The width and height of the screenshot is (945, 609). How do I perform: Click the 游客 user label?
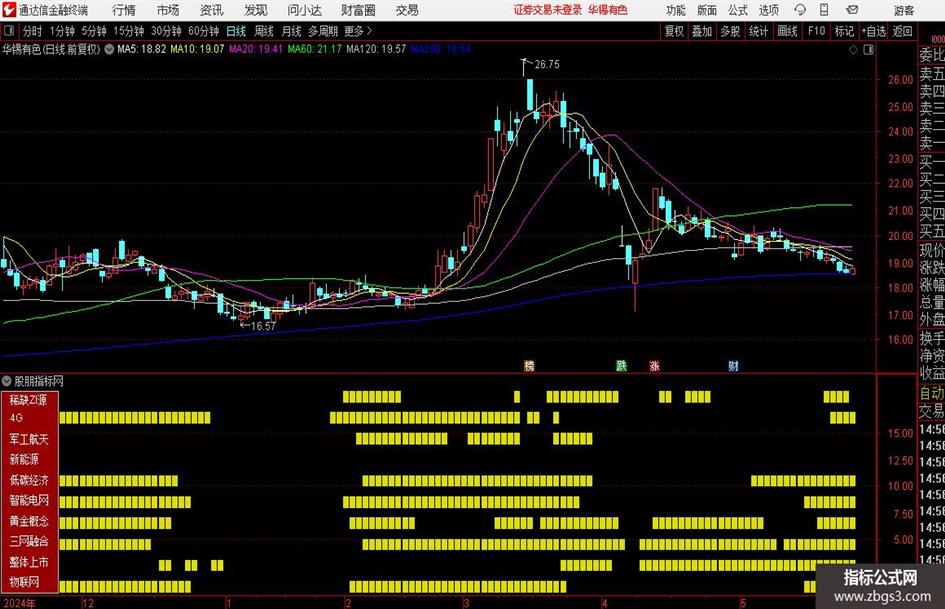[904, 10]
